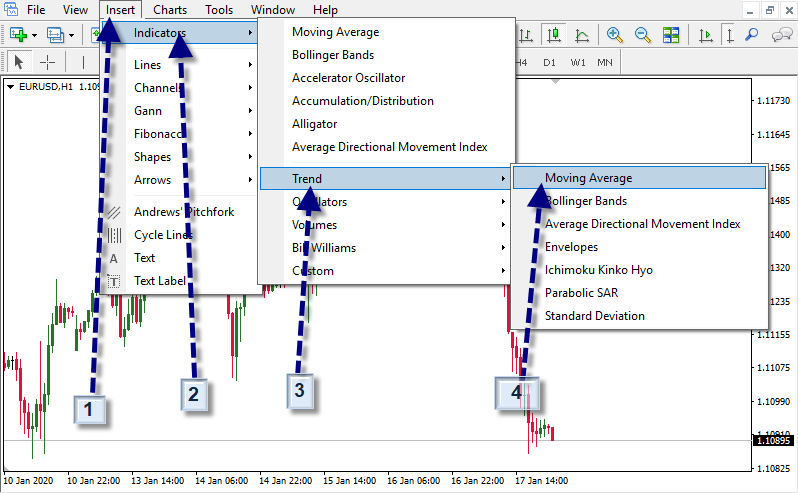798x493 pixels.
Task: Select Envelopes in Trend submenu
Action: tap(639, 246)
